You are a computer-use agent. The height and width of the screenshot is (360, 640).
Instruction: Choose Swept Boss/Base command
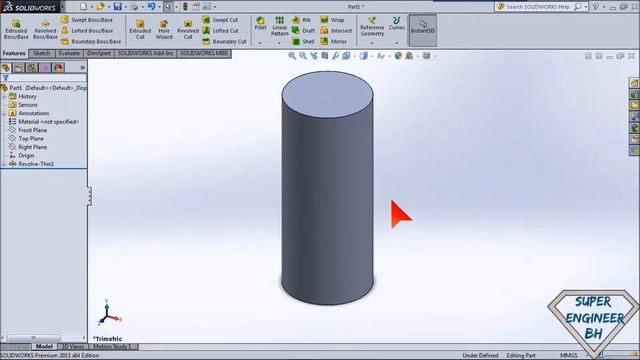coord(87,20)
